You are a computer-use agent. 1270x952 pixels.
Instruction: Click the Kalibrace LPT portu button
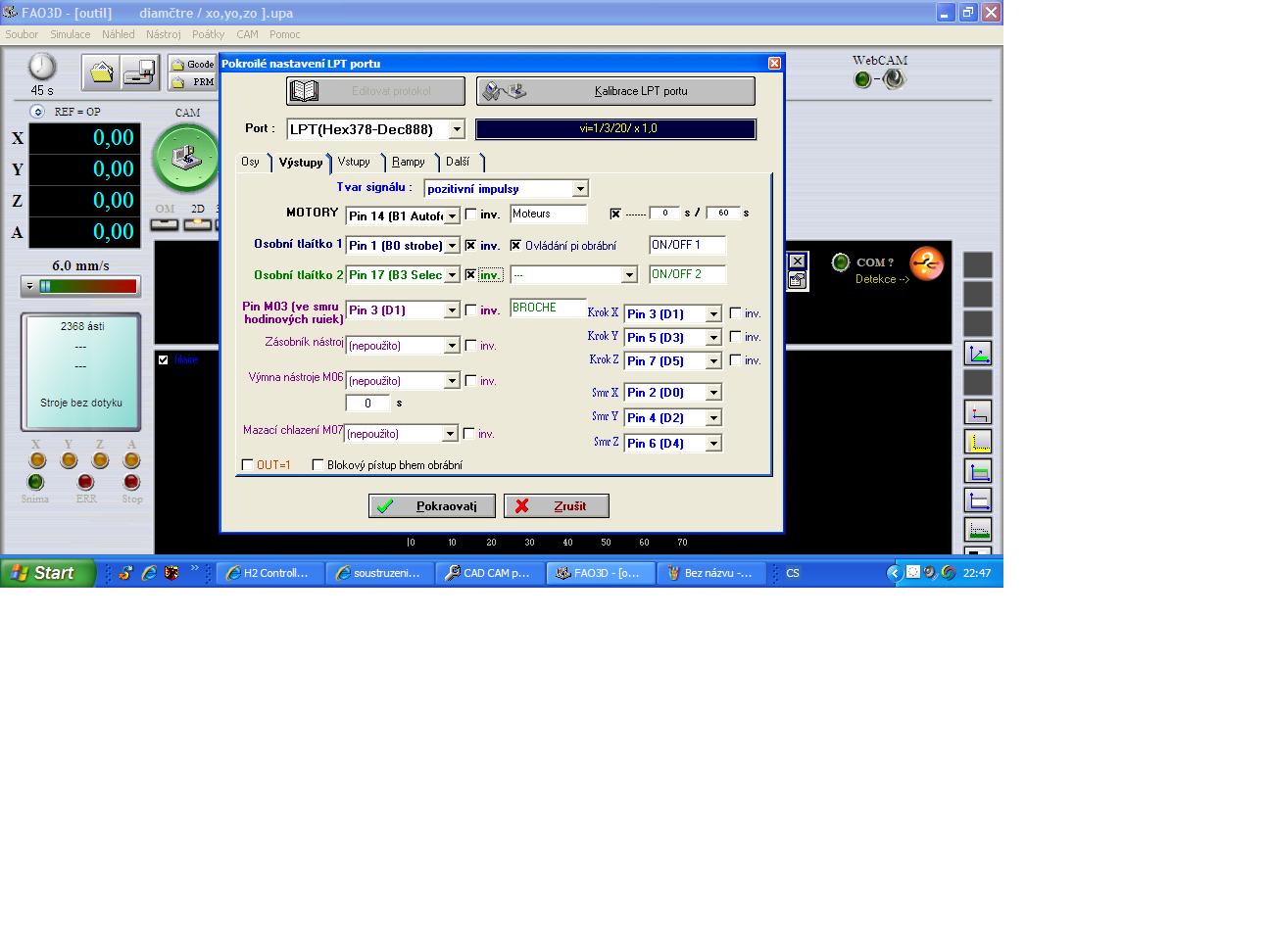point(615,91)
